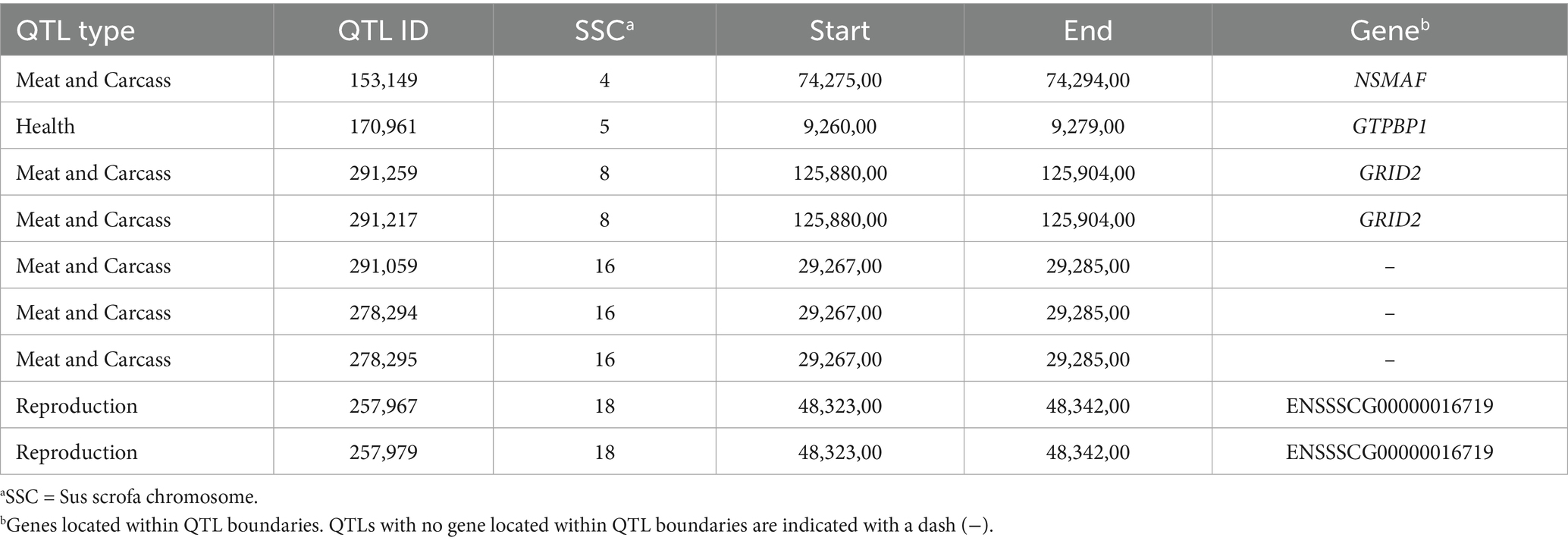Image resolution: width=1568 pixels, height=544 pixels.
Task: Click QTL ID cell 278,295
Action: coord(383,359)
